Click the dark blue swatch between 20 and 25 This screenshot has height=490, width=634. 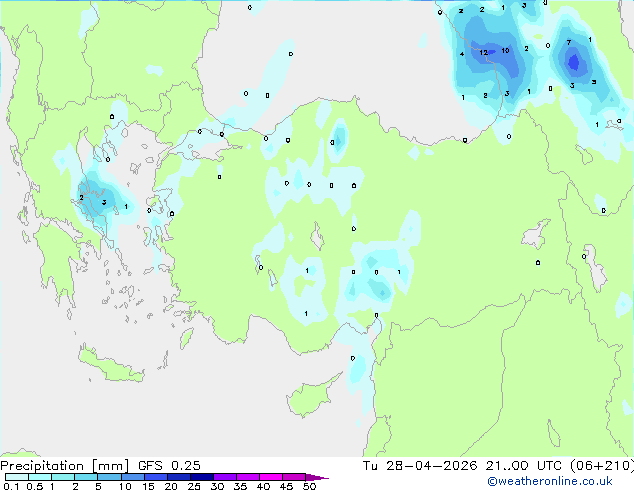(178, 477)
